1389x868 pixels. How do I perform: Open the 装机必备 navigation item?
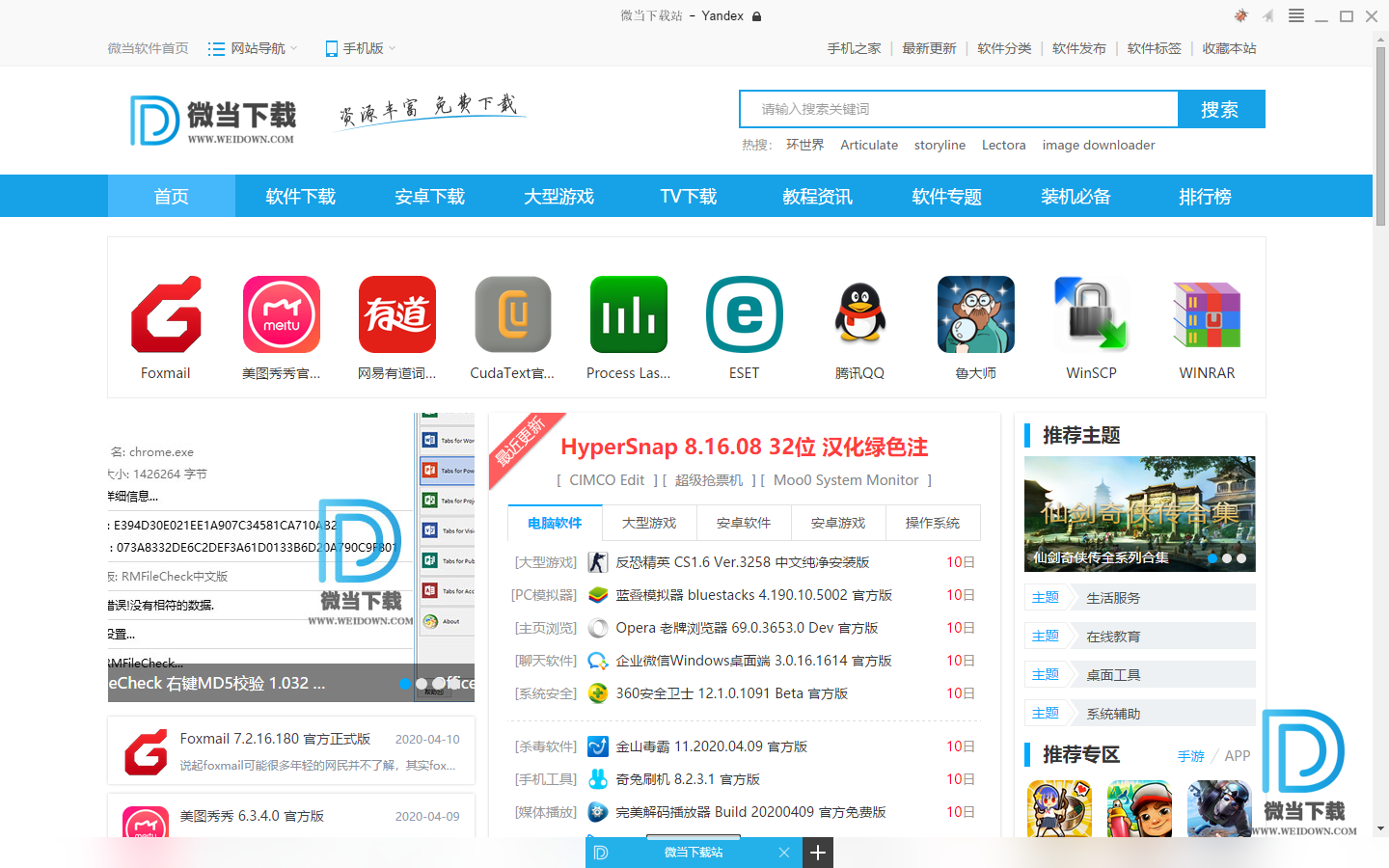(1076, 196)
